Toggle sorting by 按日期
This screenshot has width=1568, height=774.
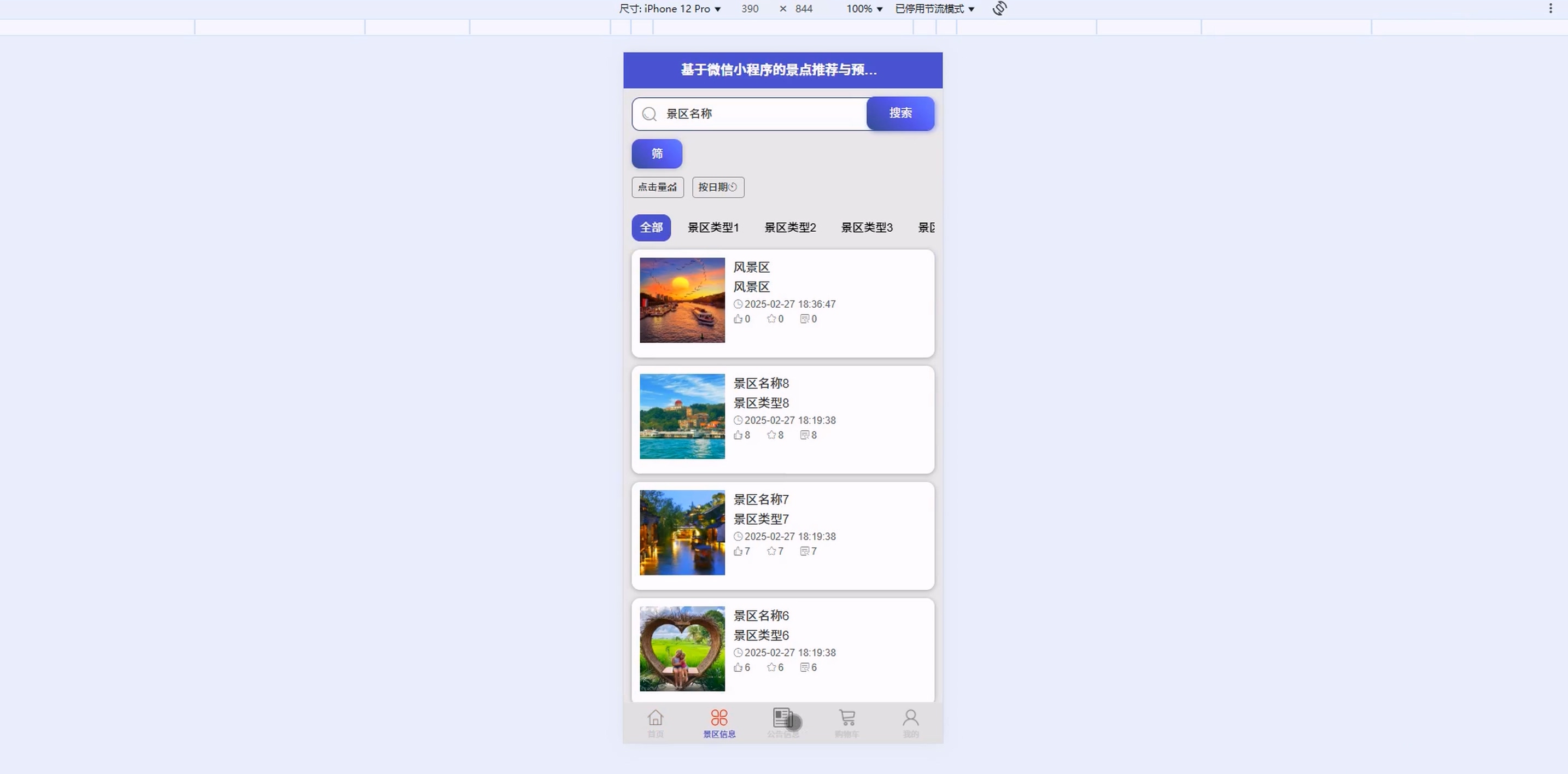pyautogui.click(x=718, y=187)
